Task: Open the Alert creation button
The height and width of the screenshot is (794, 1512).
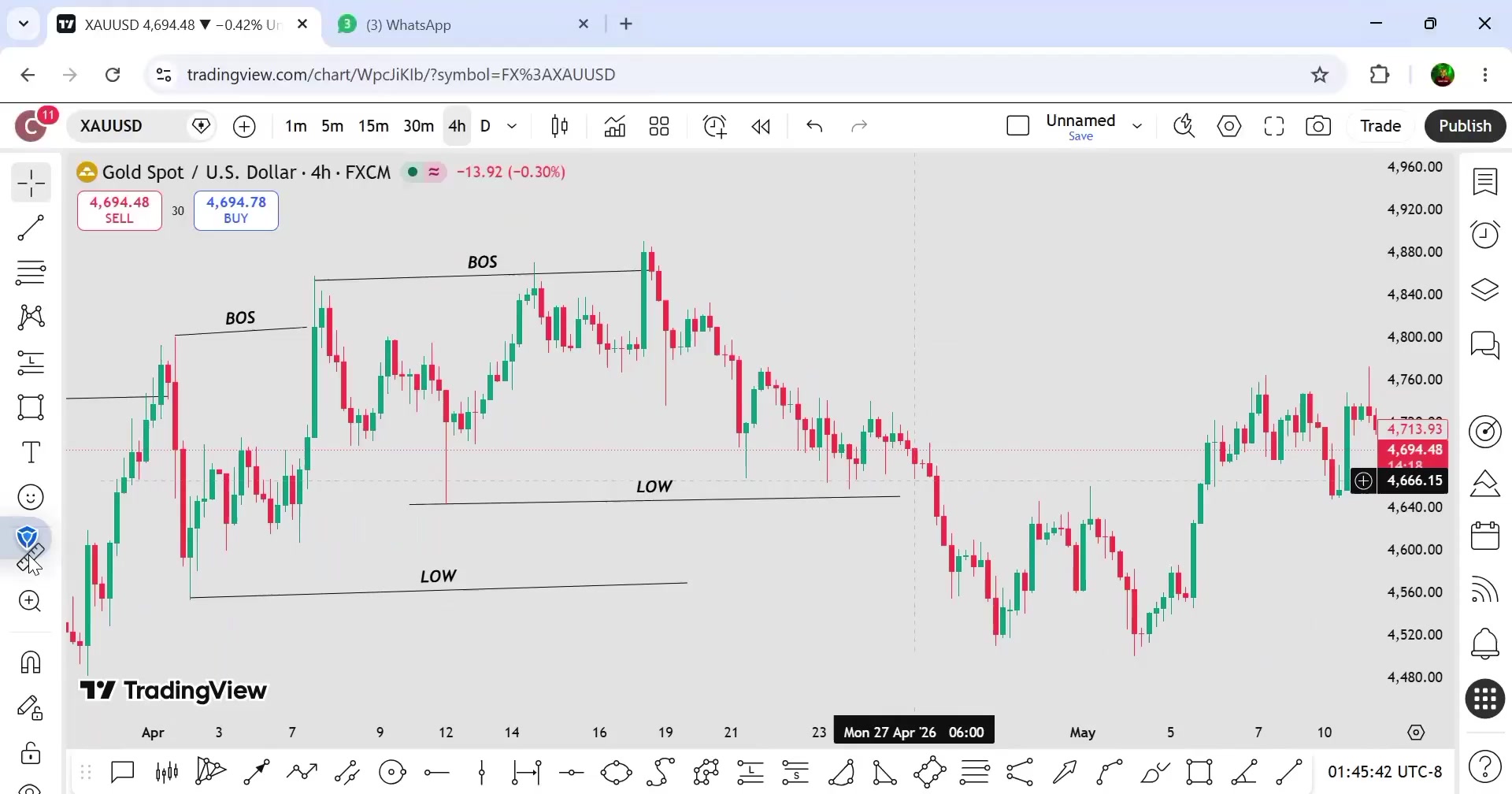Action: point(714,126)
